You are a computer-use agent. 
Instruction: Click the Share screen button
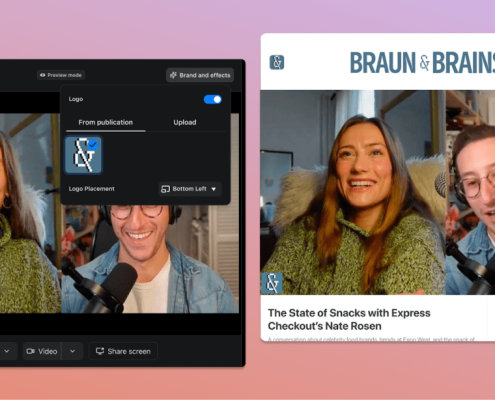point(123,351)
